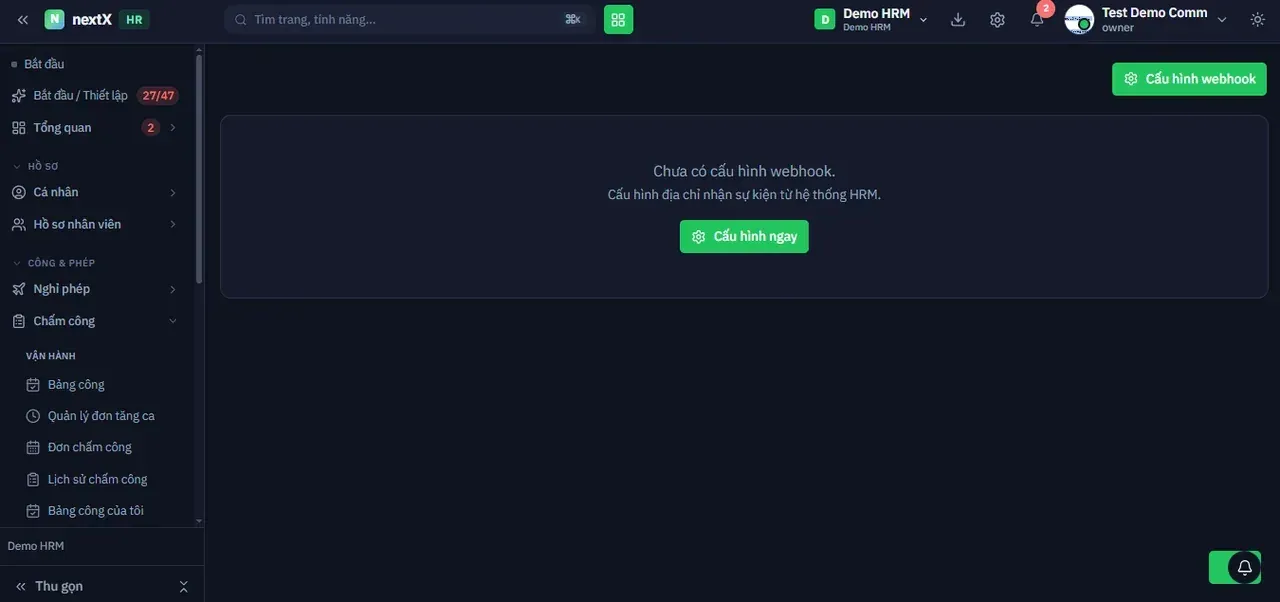Focus the search box "Tìm trang, tính năng..."
Screen dimensions: 1280x602
(409, 19)
